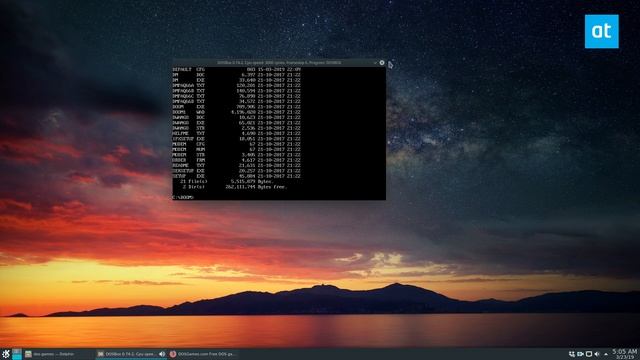This screenshot has width=640, height=360.
Task: Open the camera-shaped tray icon
Action: 580,354
